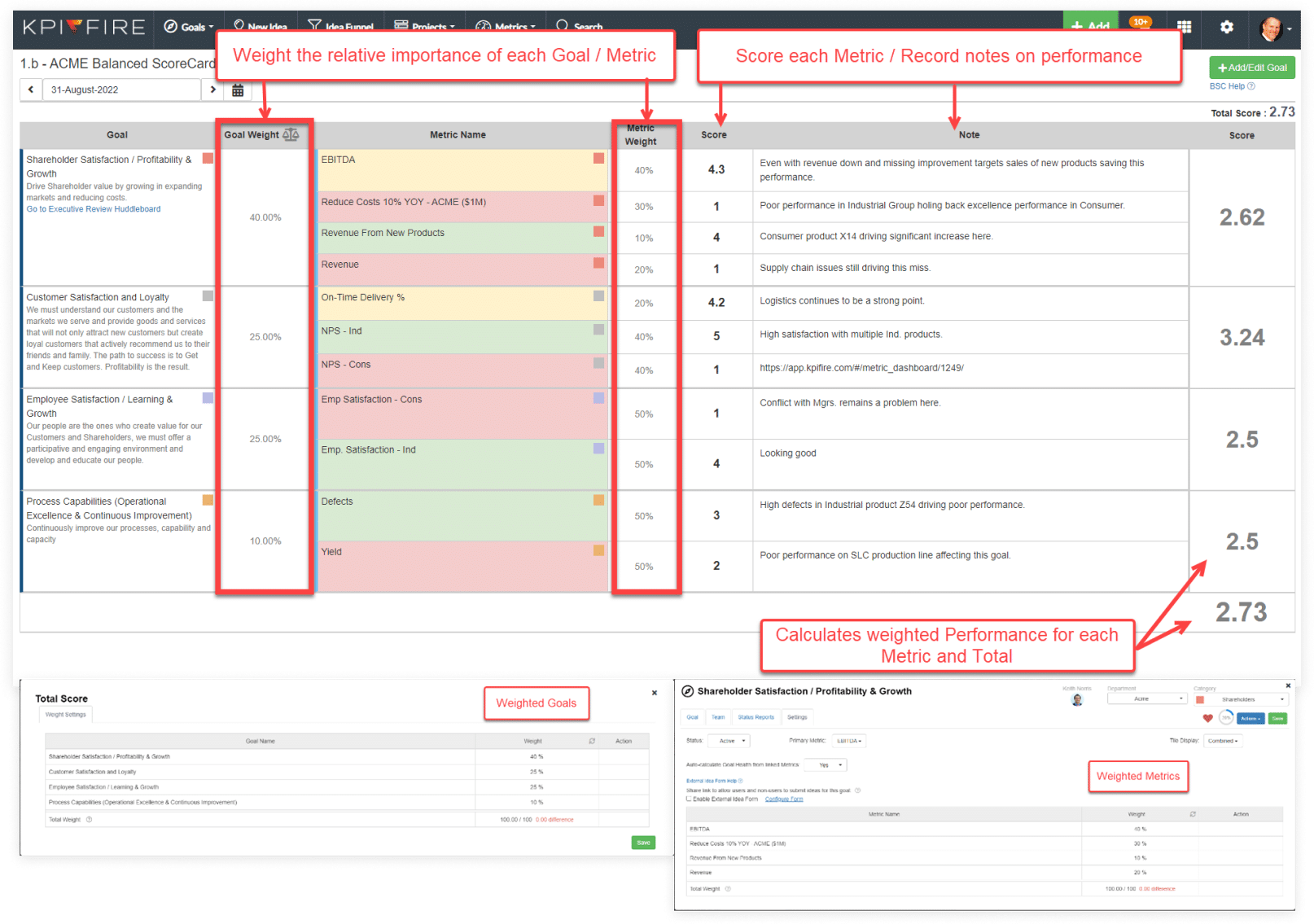Open the Primary Metric EBITDA dropdown
This screenshot has height=924, width=1314.
(848, 741)
